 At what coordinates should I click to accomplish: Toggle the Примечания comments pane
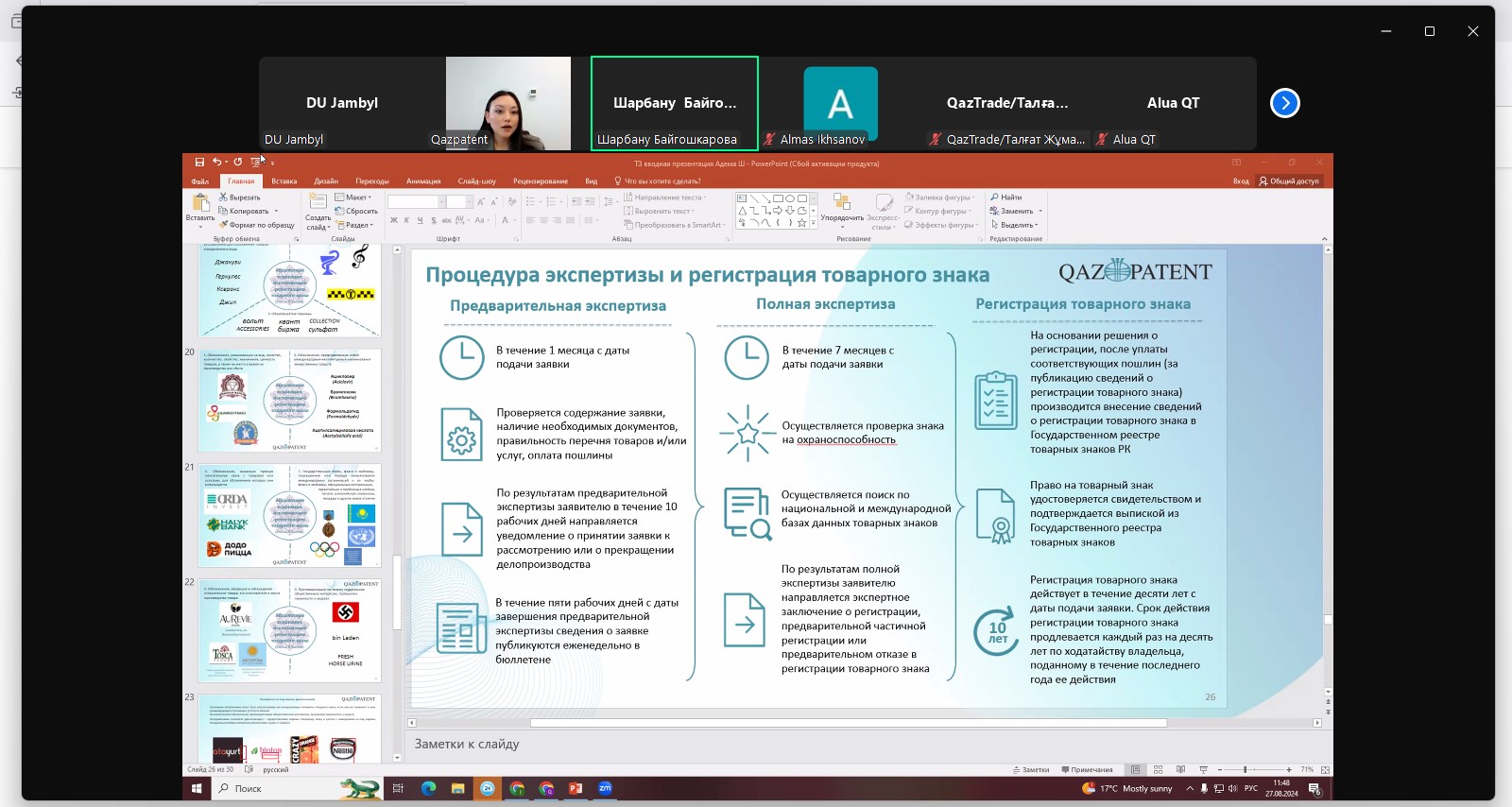tap(1087, 770)
